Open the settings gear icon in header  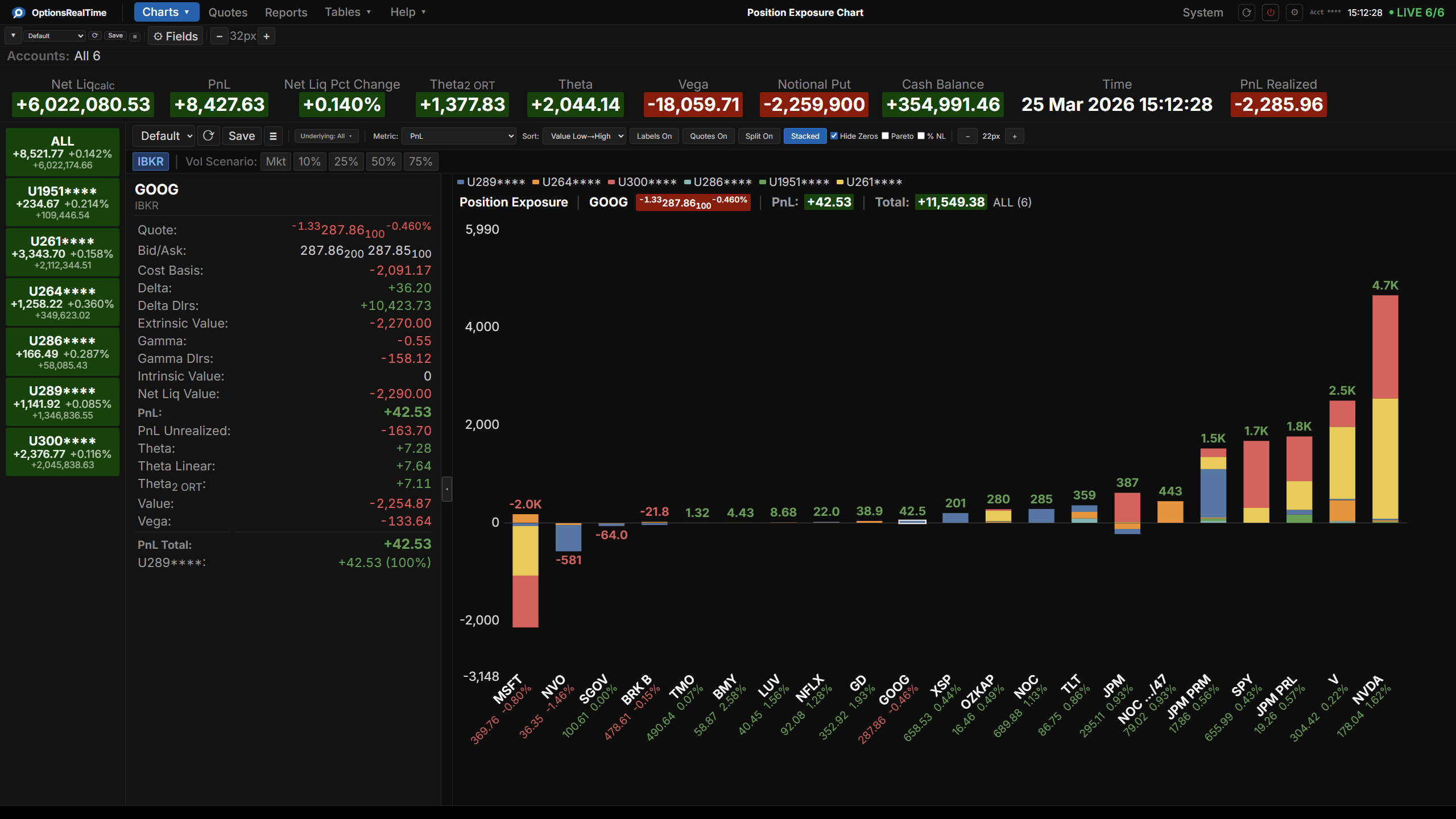(x=1294, y=13)
